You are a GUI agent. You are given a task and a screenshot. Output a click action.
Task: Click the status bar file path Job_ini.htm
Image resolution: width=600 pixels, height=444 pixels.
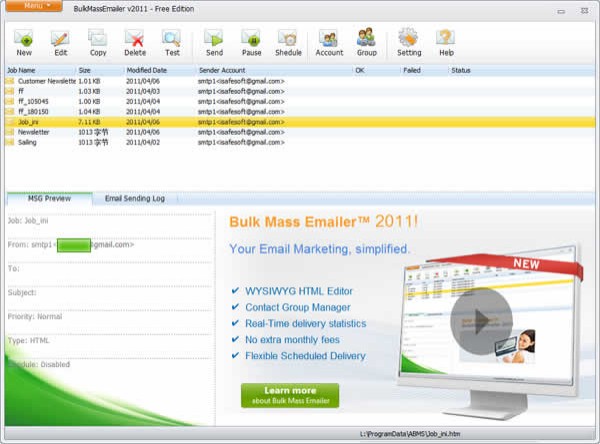pos(410,434)
